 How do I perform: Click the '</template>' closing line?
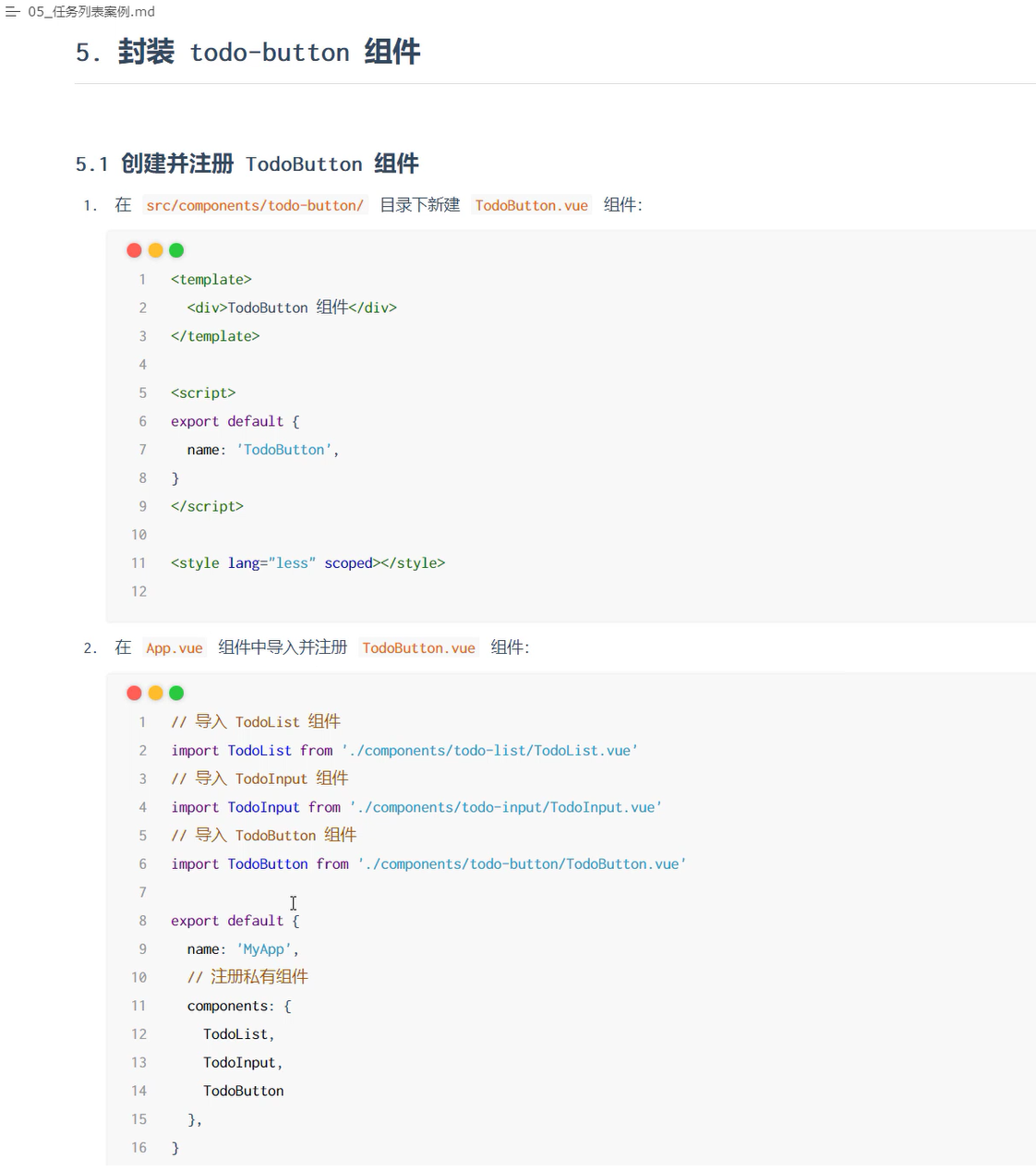215,336
